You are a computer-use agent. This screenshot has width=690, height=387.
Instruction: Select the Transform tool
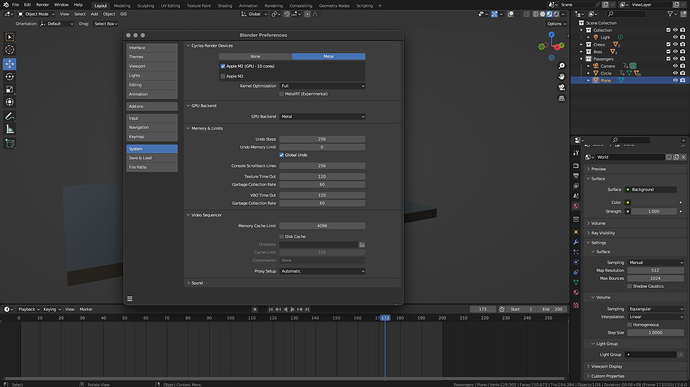click(10, 102)
